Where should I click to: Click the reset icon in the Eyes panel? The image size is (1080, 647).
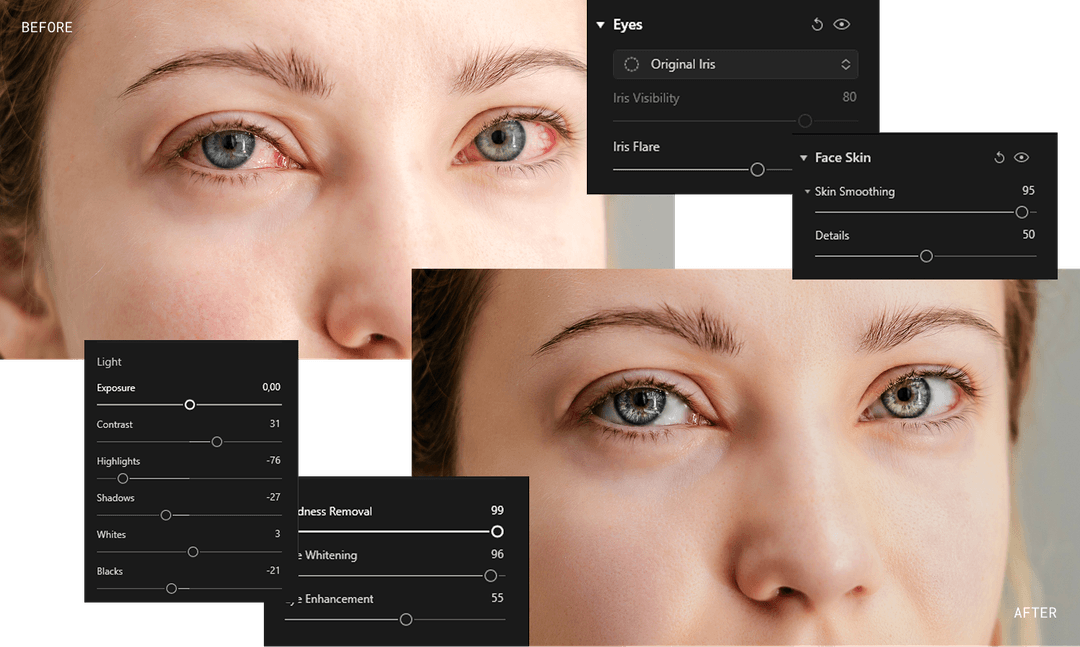coord(816,24)
